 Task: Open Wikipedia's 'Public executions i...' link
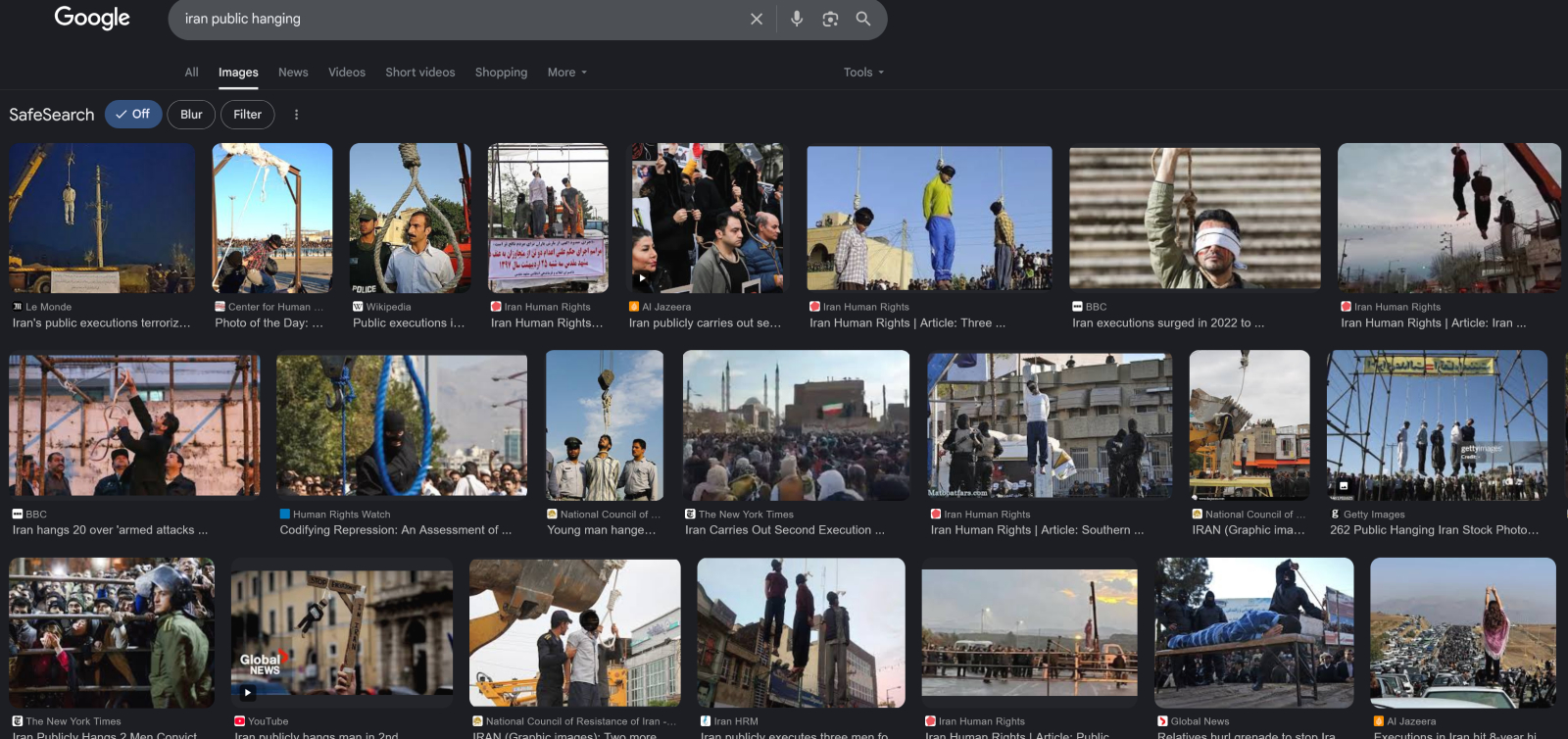409,322
